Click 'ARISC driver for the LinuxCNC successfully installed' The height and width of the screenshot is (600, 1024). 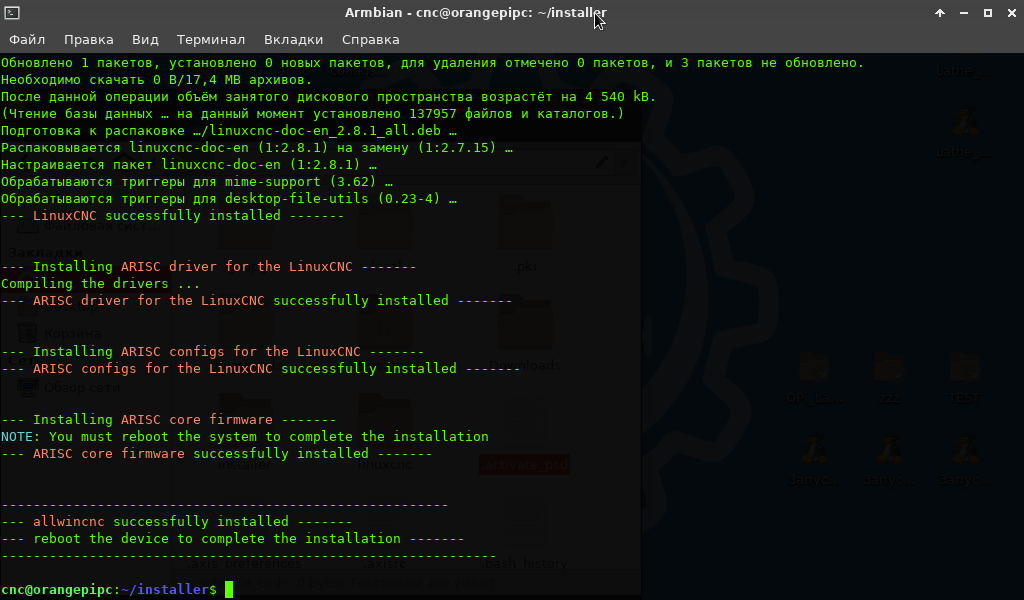tap(257, 300)
